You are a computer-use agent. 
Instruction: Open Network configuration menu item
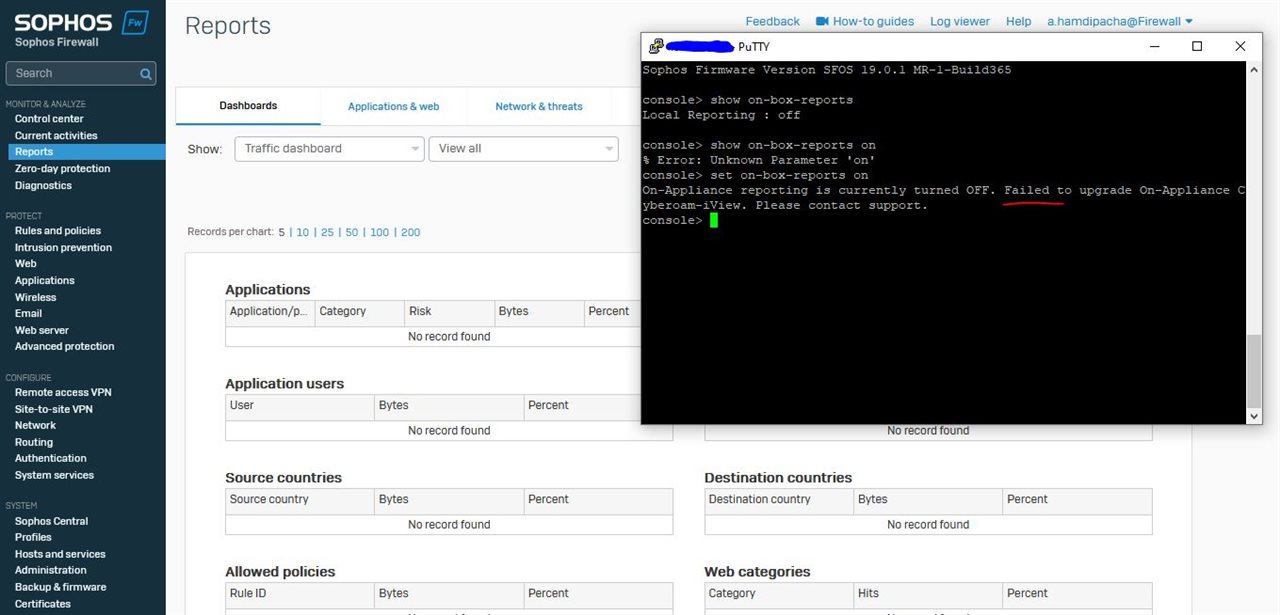(35, 426)
